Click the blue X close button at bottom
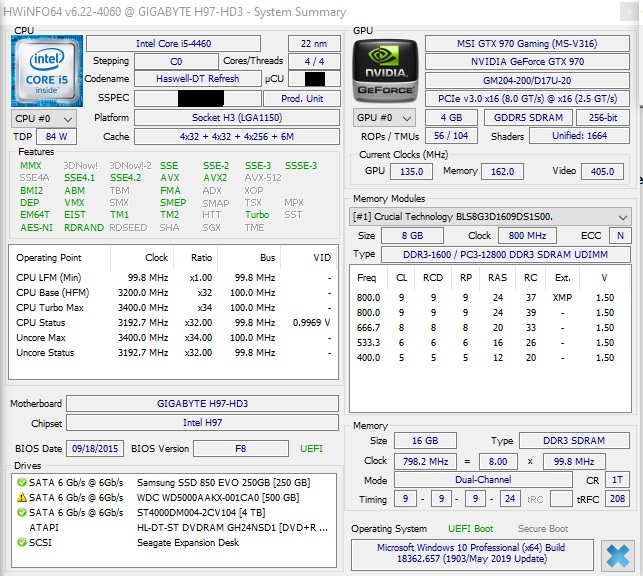 pos(617,556)
